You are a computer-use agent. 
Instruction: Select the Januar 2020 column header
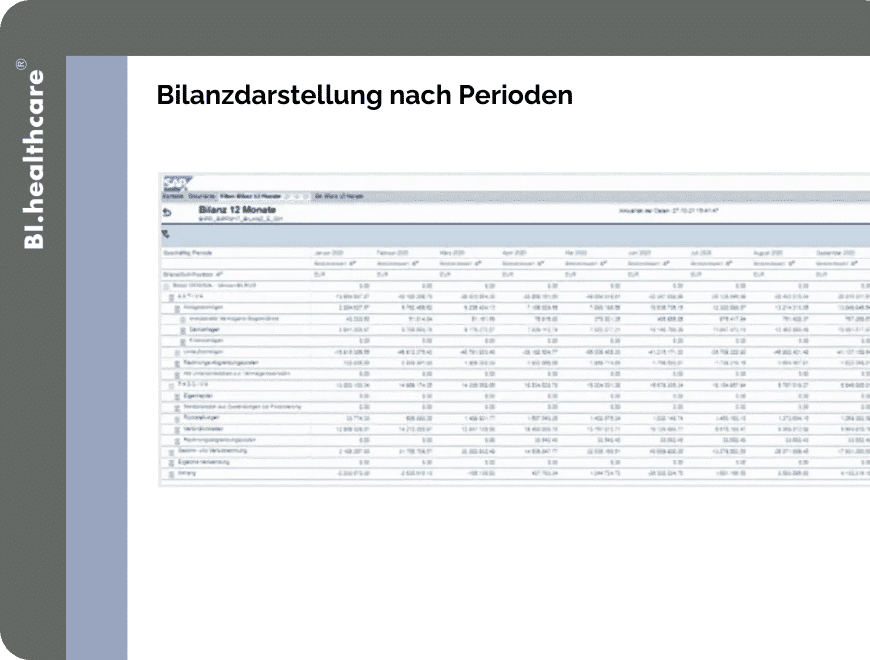[329, 253]
